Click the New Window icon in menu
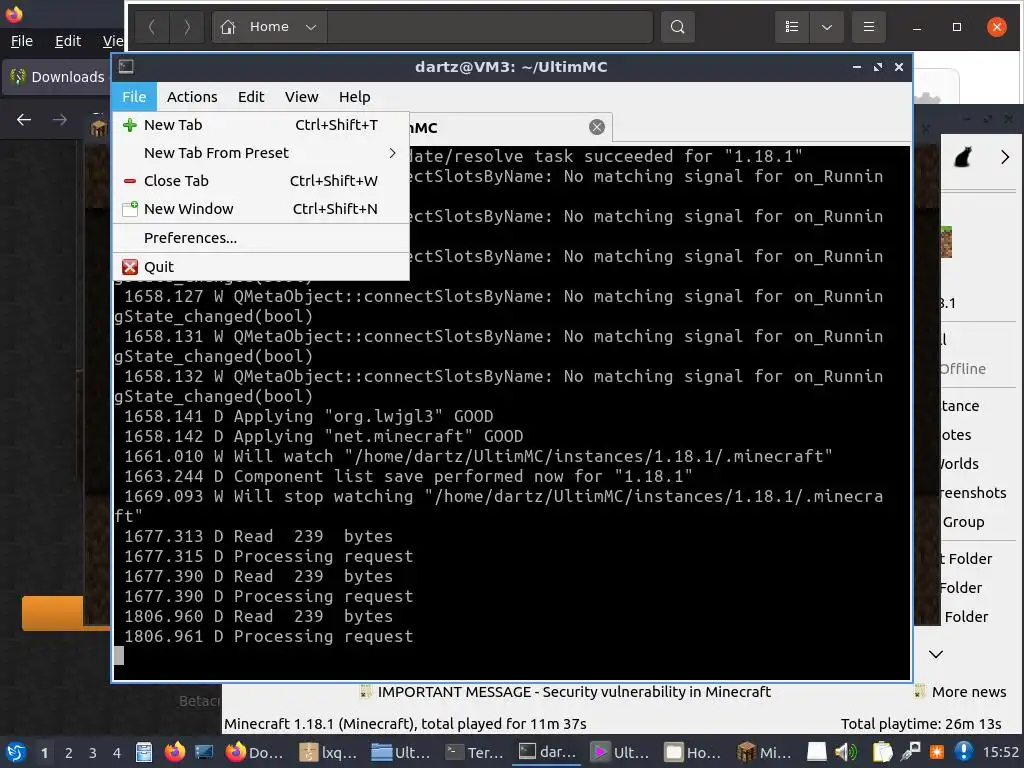Screen dimensions: 1024x768 (x=130, y=209)
